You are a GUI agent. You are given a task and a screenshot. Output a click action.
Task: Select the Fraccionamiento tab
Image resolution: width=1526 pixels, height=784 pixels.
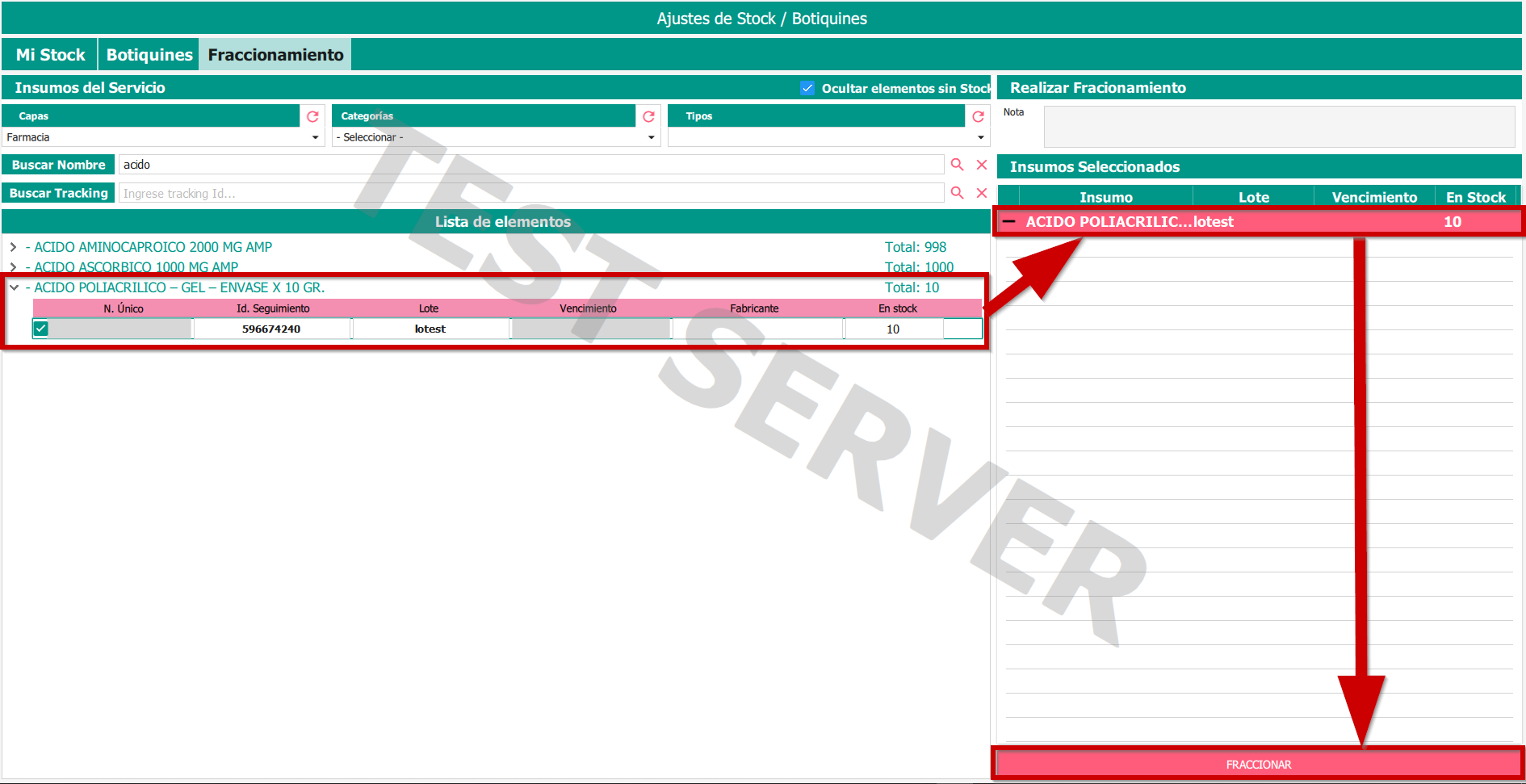point(275,55)
